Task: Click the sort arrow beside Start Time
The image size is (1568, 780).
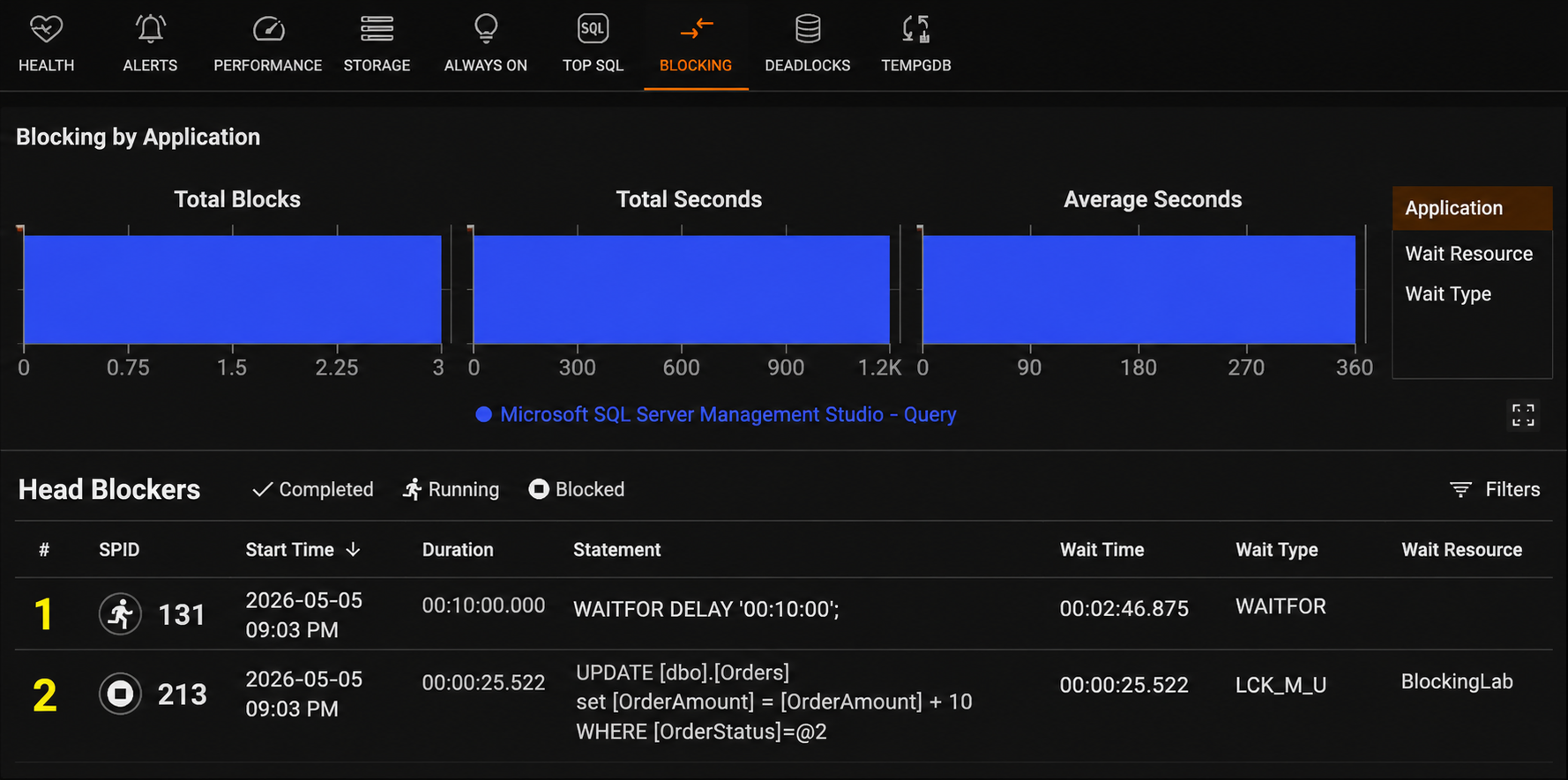Action: coord(354,550)
